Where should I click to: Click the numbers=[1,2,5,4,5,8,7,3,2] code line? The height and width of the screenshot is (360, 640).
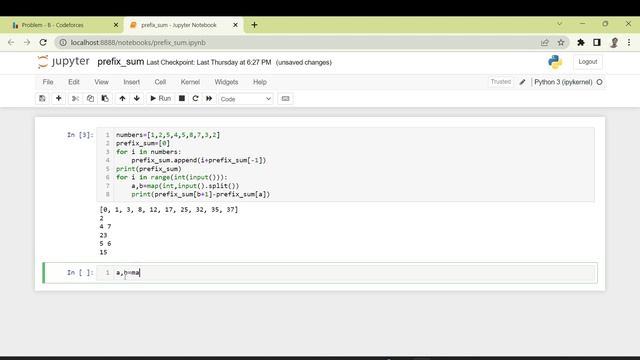[x=168, y=135]
